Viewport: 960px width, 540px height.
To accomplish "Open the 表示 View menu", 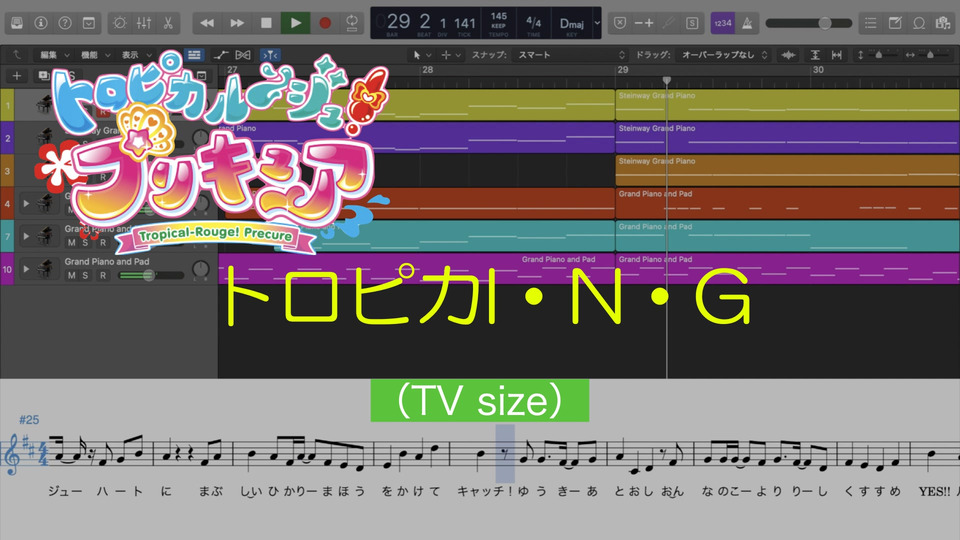I will pyautogui.click(x=136, y=55).
